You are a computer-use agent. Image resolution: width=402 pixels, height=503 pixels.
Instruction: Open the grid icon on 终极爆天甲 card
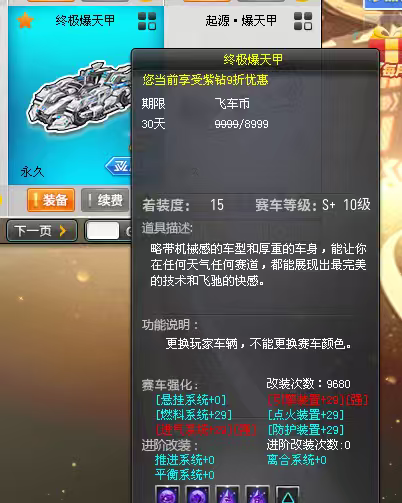click(x=147, y=21)
